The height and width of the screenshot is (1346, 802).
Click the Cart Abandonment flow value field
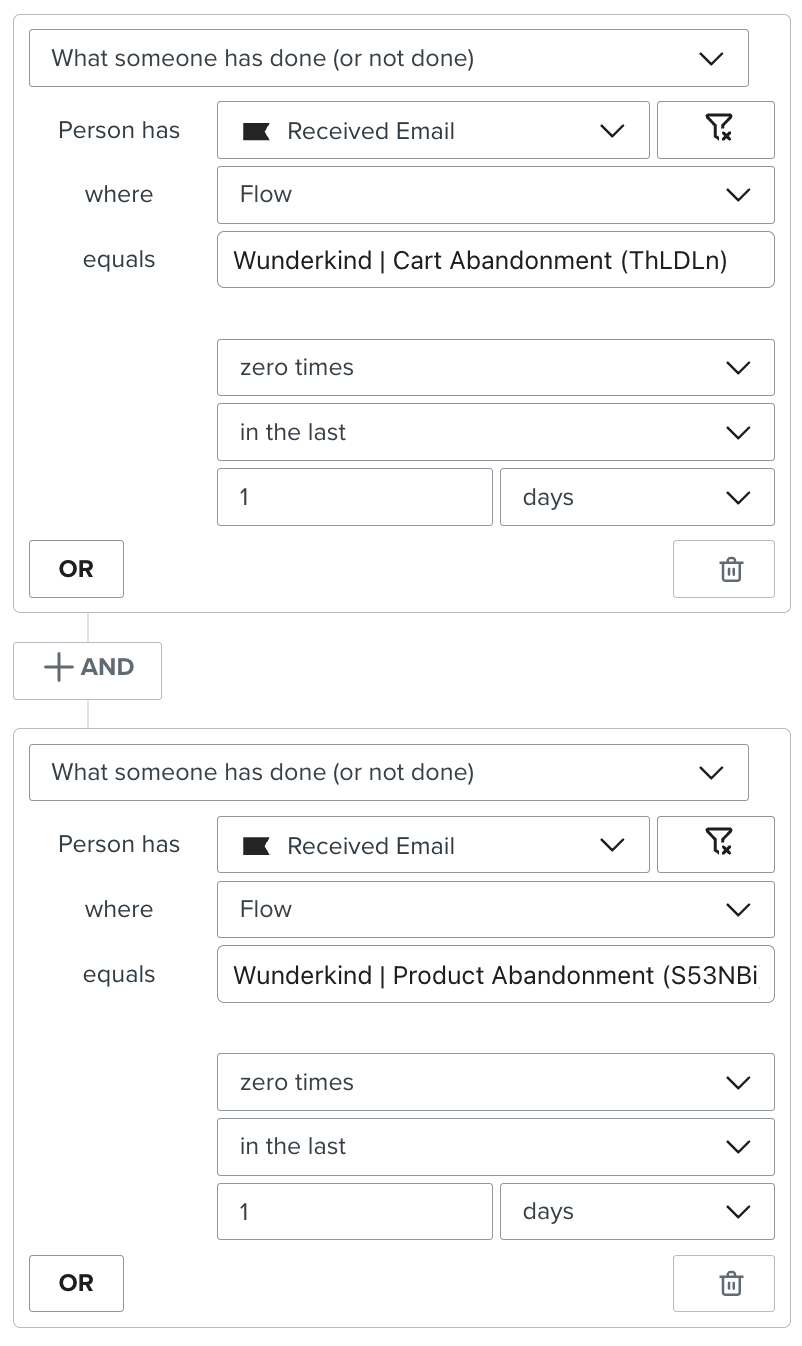[495, 260]
